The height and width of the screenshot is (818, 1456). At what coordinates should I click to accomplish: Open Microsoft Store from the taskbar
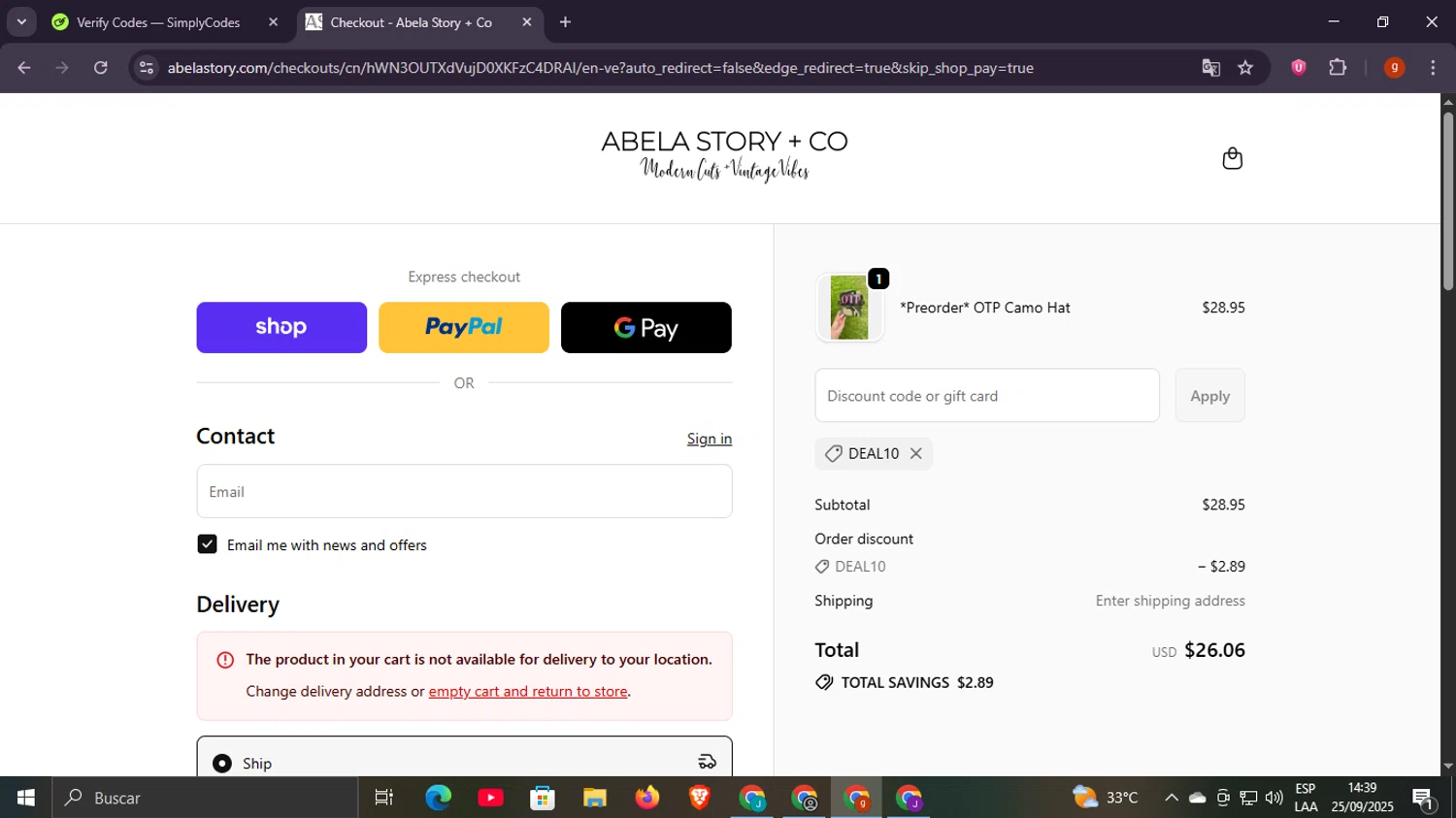543,798
